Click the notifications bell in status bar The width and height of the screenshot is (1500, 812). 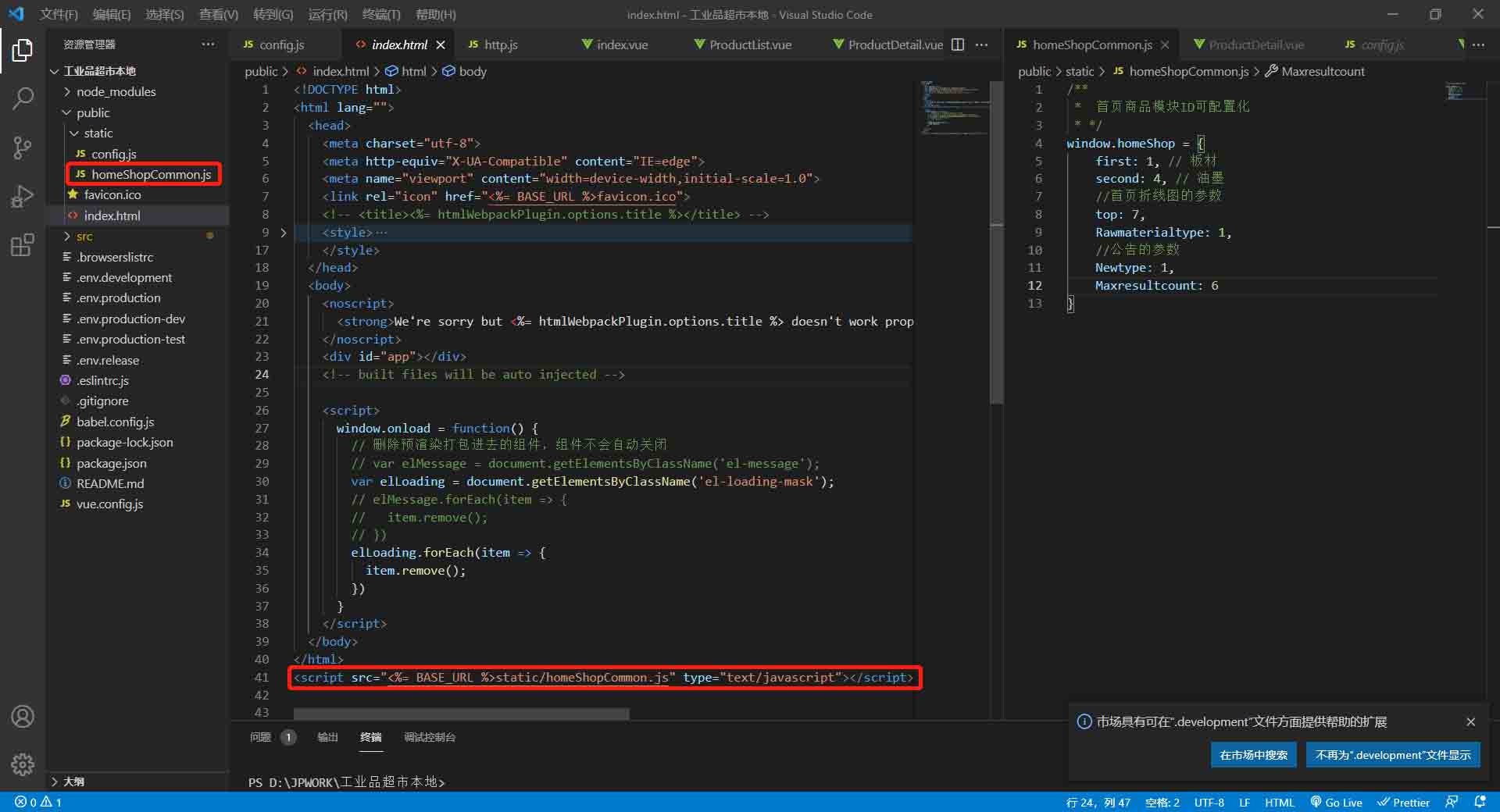pos(1480,802)
